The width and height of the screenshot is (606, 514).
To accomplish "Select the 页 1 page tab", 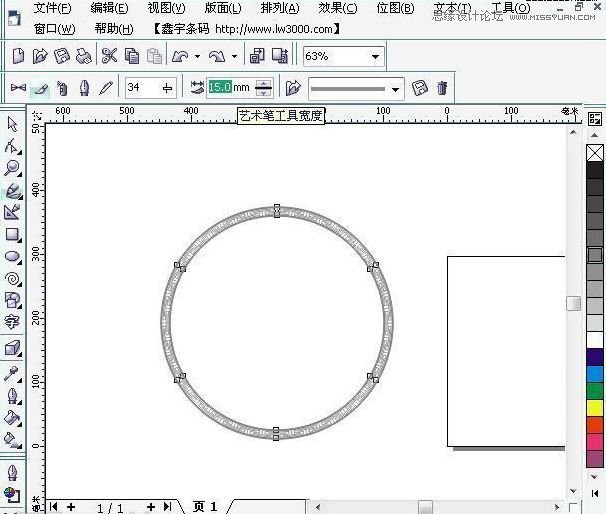I will pos(205,506).
